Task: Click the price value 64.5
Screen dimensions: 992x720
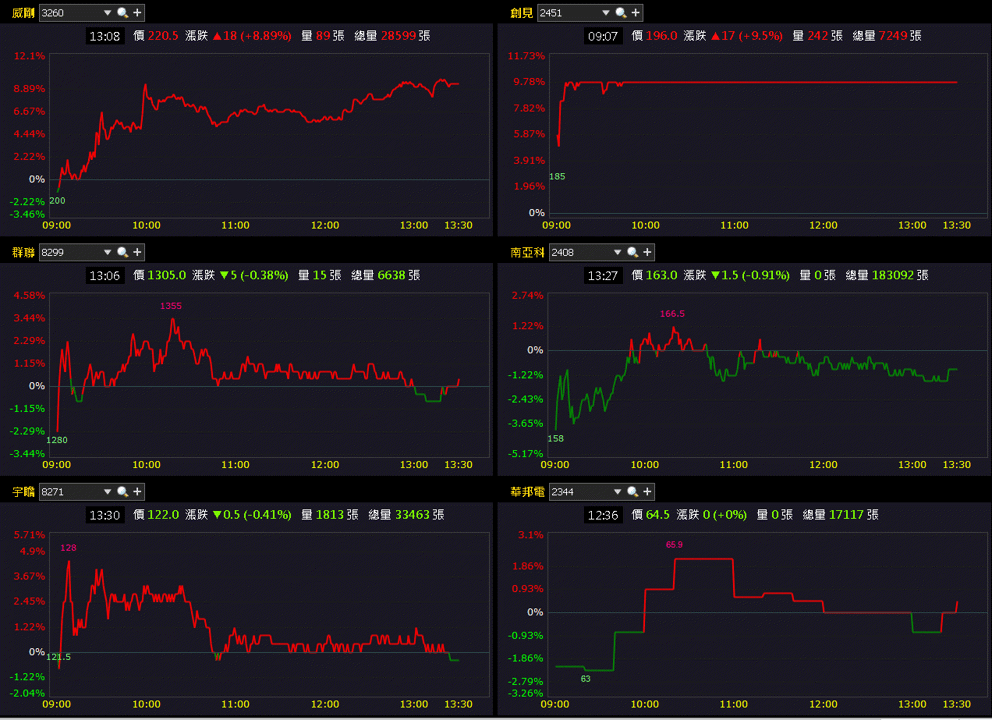Action: pyautogui.click(x=658, y=515)
